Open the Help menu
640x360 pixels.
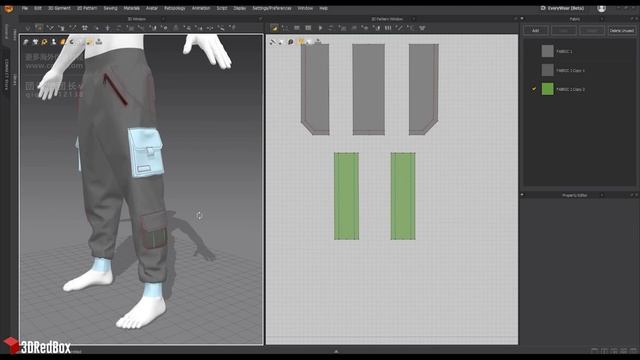click(324, 8)
